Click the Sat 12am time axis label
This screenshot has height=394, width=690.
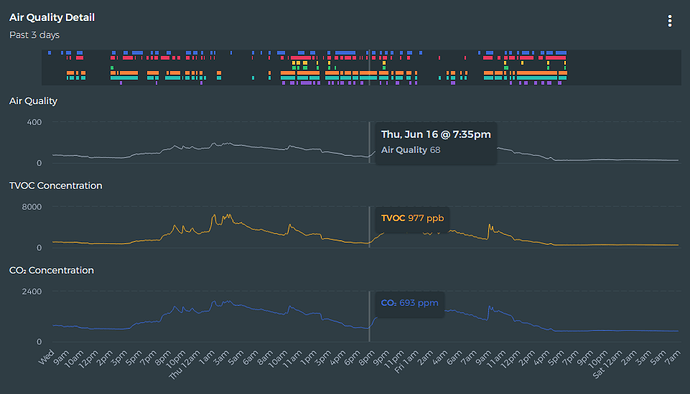click(608, 364)
